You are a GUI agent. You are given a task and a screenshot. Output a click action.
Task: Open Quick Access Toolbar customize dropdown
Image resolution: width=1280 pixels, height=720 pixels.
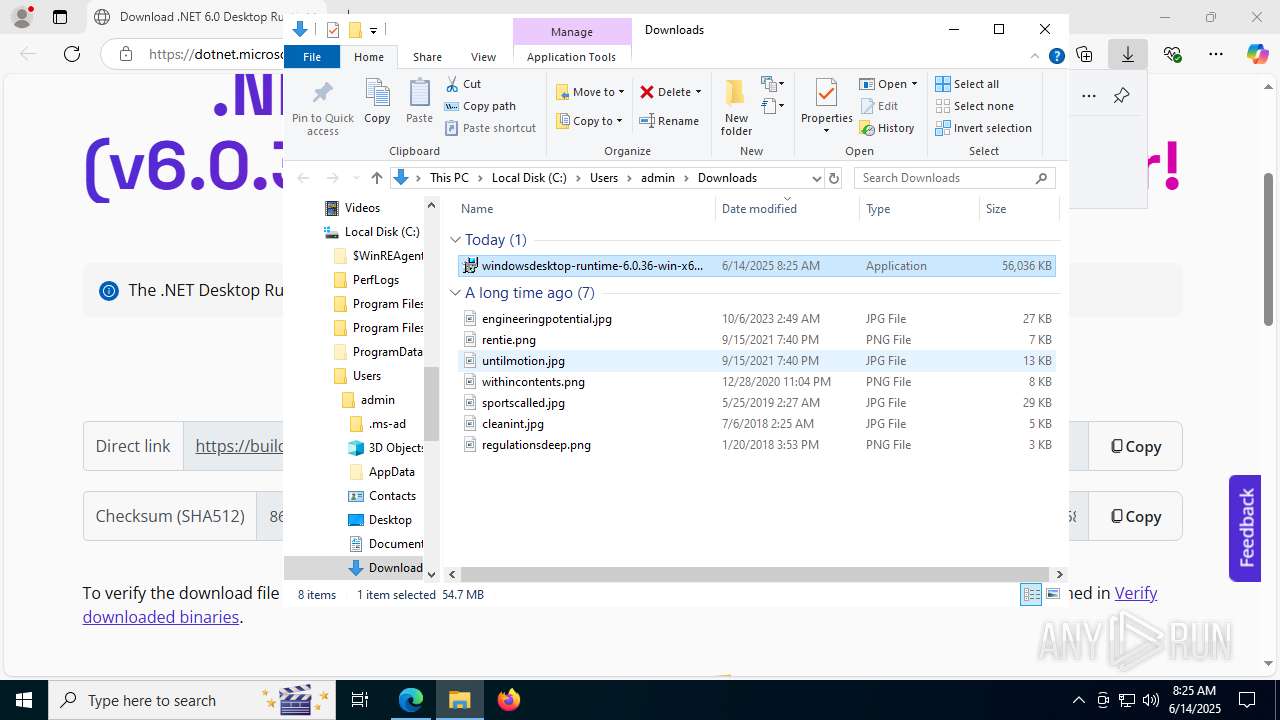pos(373,30)
